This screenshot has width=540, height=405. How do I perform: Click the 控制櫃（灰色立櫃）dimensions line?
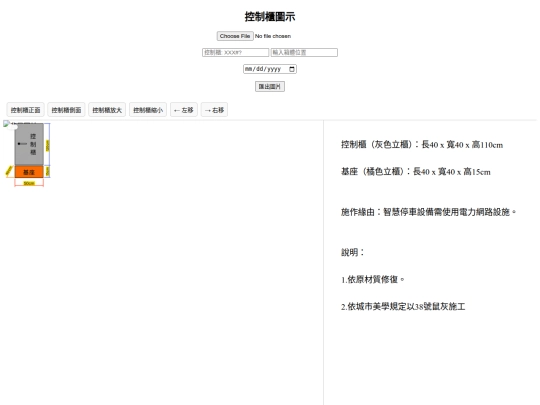click(422, 145)
